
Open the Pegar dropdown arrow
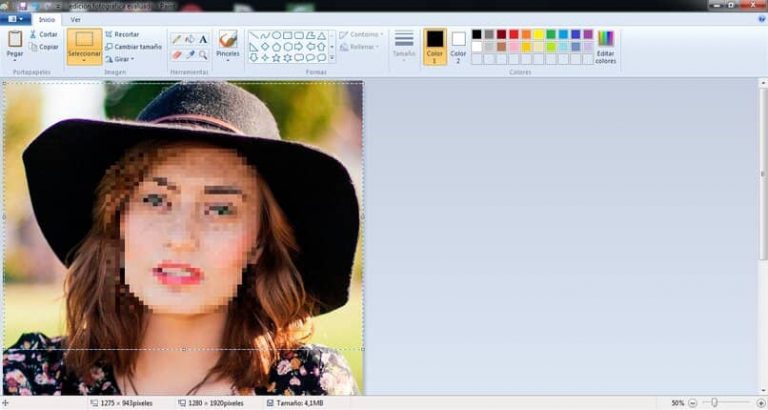coord(15,61)
